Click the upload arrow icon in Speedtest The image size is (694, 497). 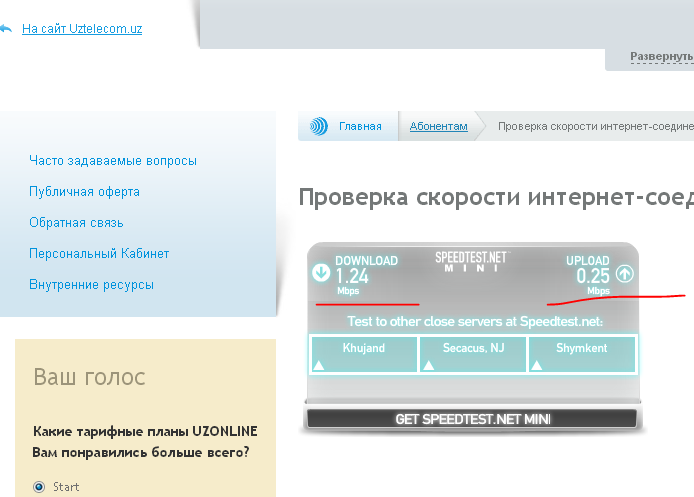click(x=625, y=273)
